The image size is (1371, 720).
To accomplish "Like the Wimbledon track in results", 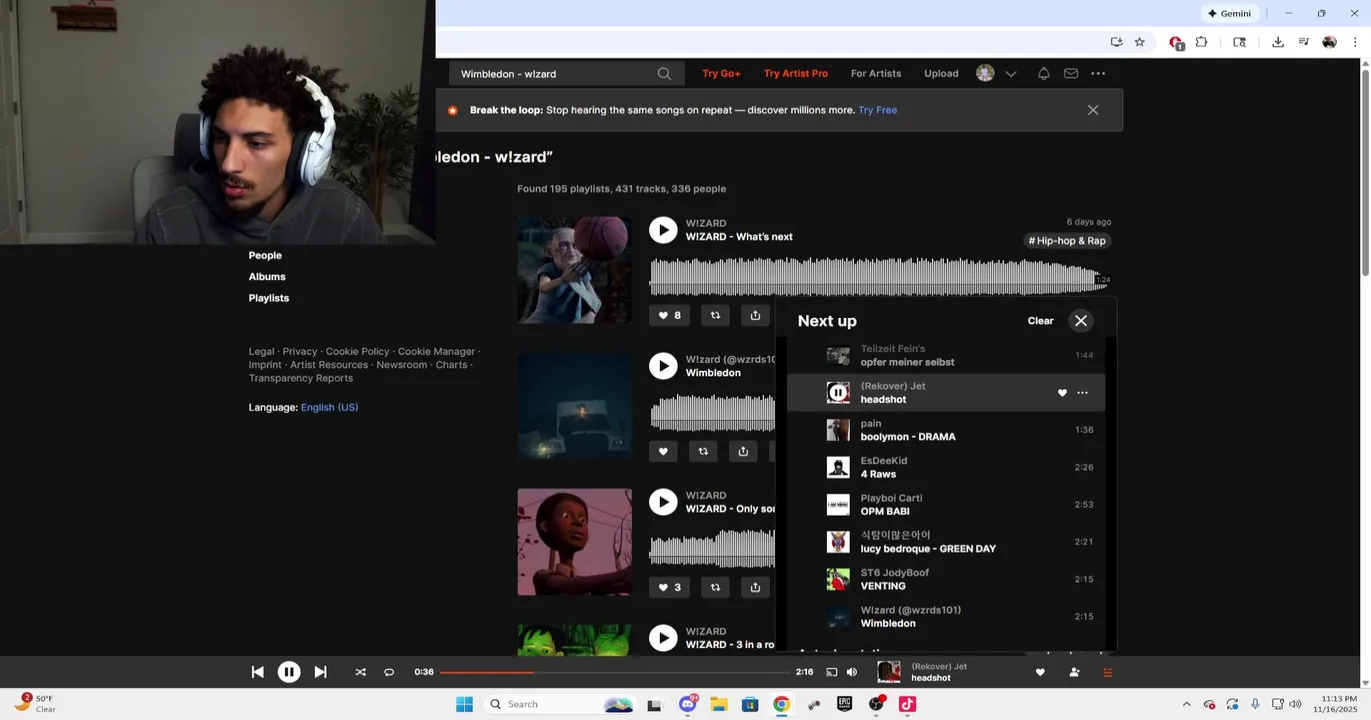I will pyautogui.click(x=663, y=451).
